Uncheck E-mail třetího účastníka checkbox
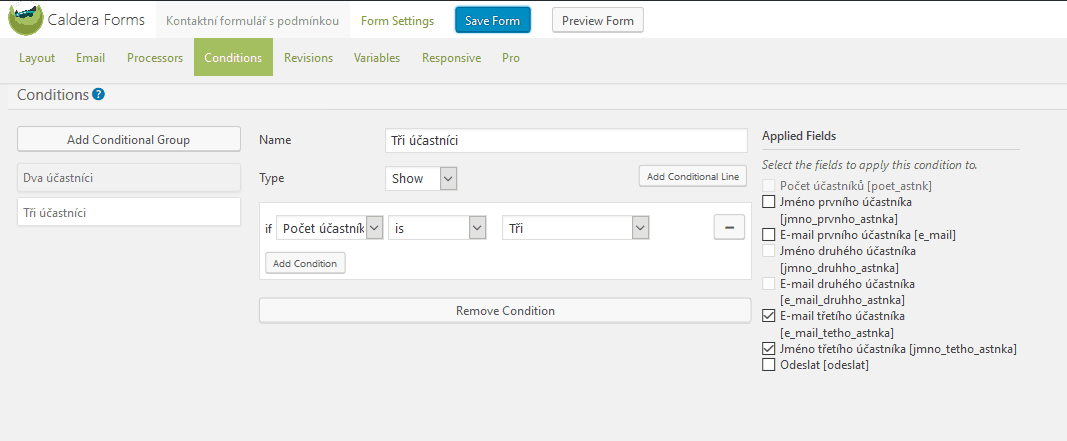Viewport: 1067px width, 441px height. pos(768,316)
